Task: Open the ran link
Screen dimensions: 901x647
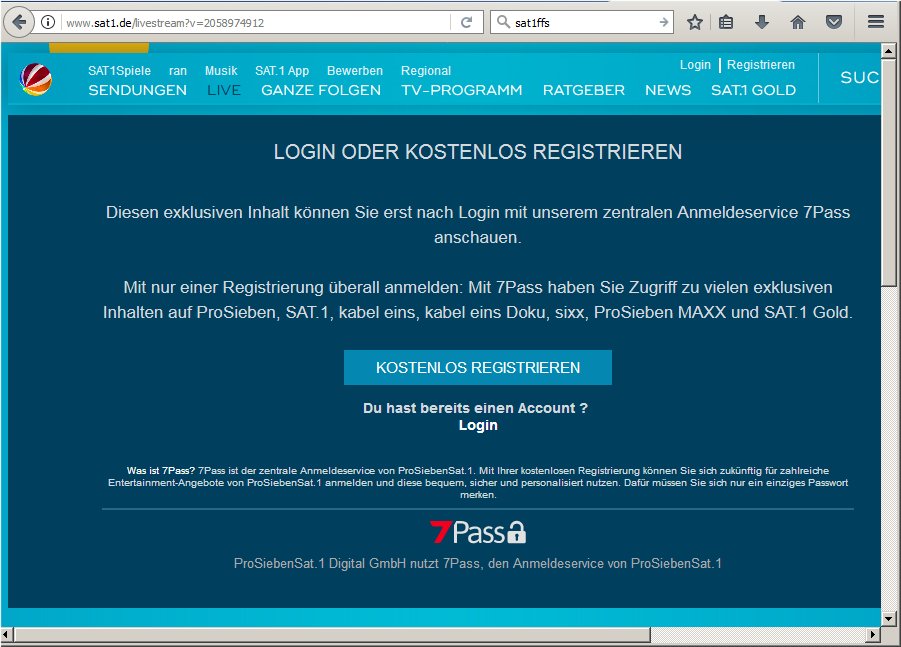Action: pyautogui.click(x=178, y=71)
